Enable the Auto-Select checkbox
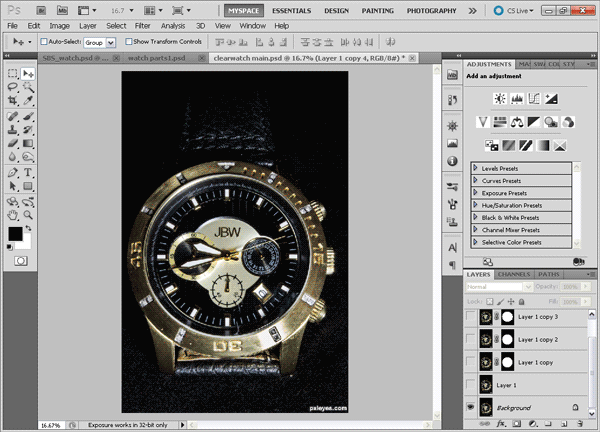Viewport: 600px width, 432px height. pyautogui.click(x=44, y=41)
